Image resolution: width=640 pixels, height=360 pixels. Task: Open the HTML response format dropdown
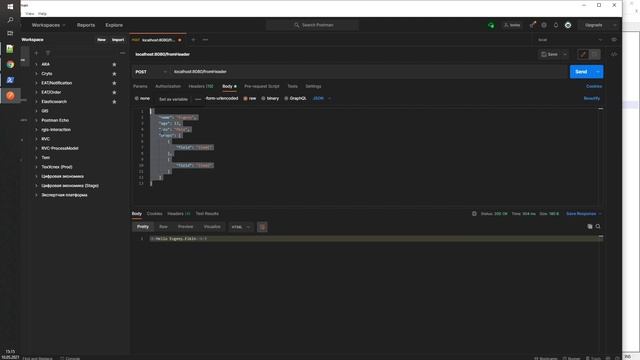pos(240,227)
